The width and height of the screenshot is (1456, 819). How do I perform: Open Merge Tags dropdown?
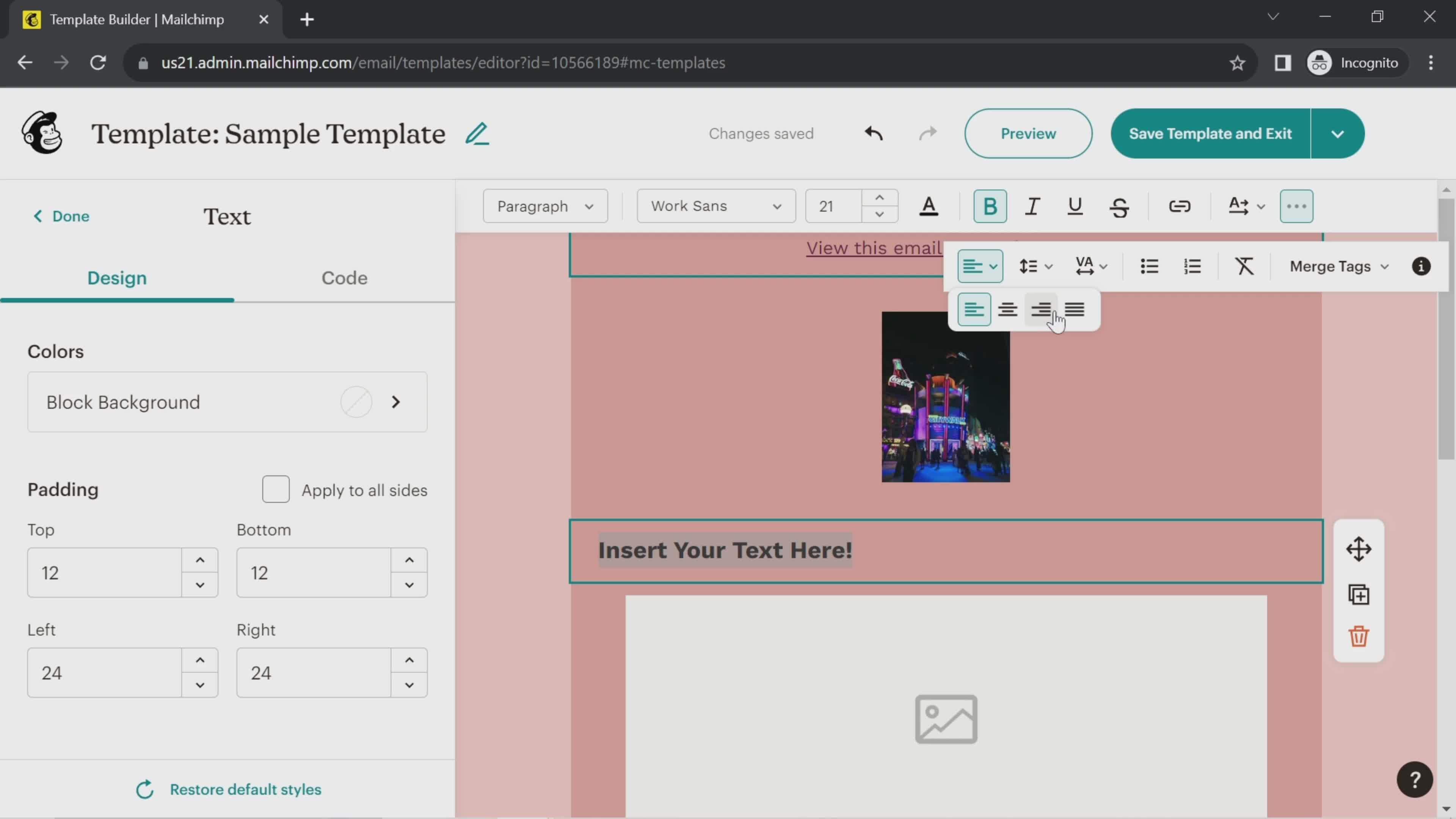tap(1338, 265)
